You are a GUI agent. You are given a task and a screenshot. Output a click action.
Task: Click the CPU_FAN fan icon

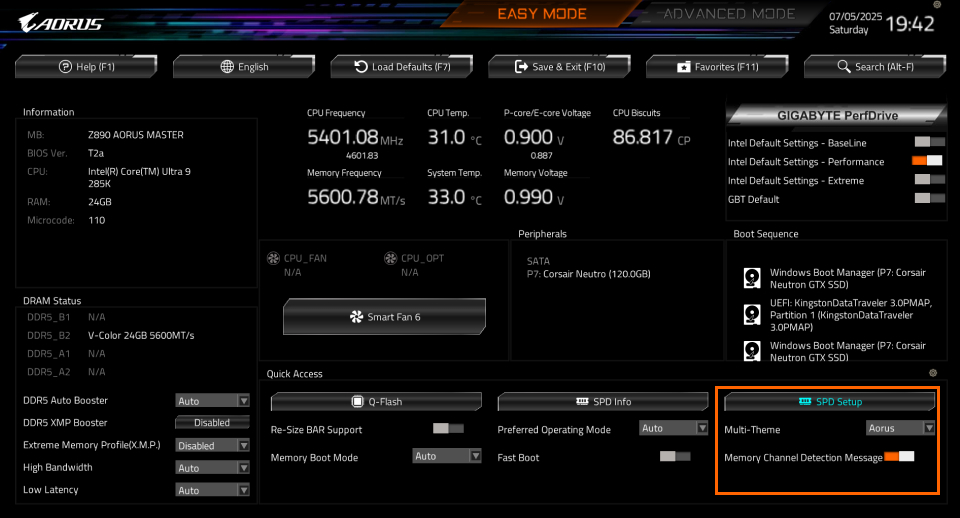coord(273,258)
